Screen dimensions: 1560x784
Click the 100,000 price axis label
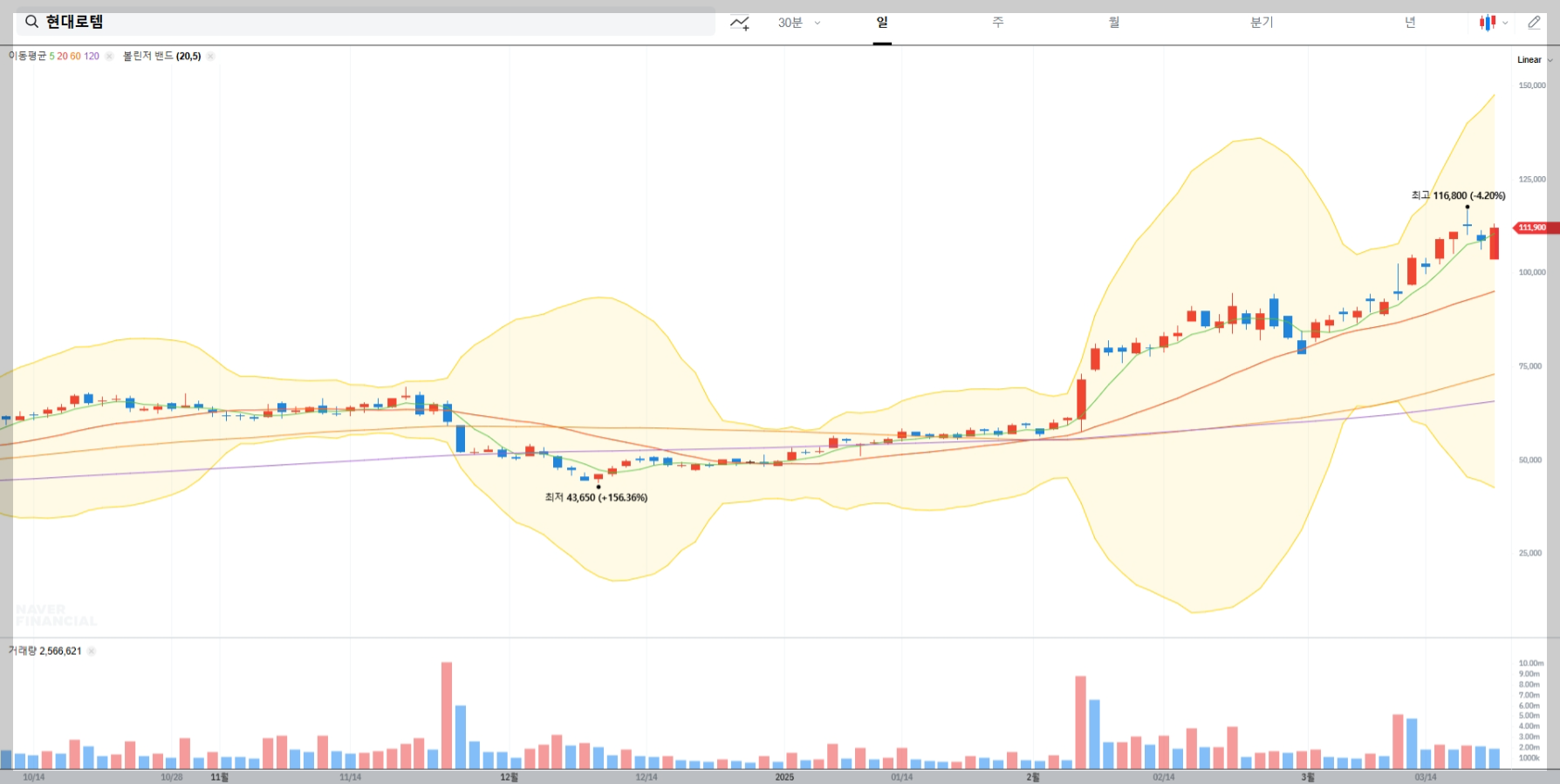tap(1532, 272)
